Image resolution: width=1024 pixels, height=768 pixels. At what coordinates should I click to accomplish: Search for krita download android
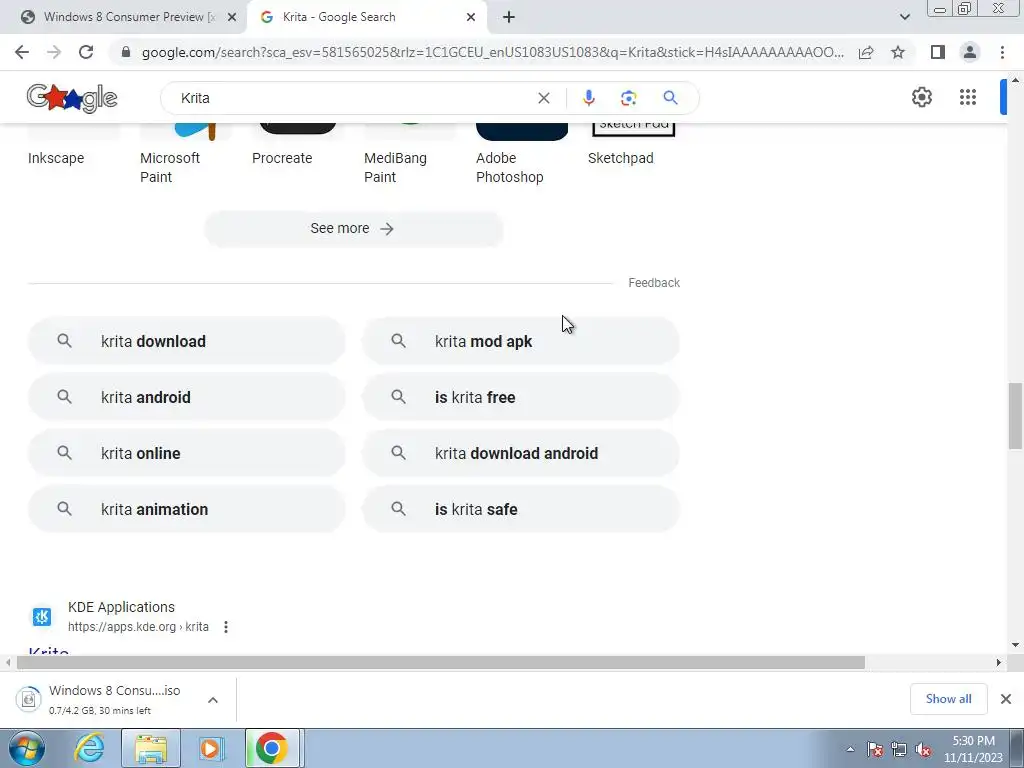click(520, 453)
